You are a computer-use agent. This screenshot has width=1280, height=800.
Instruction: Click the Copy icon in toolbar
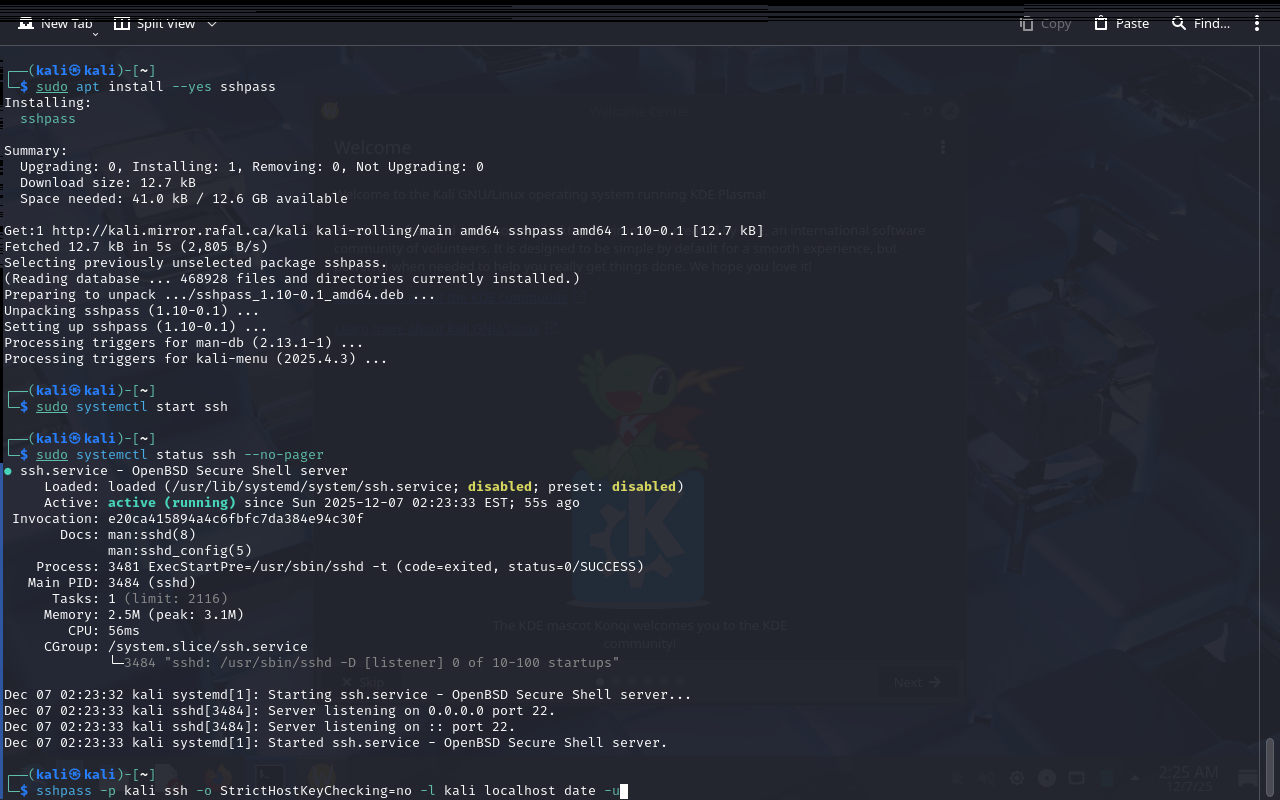point(1027,23)
